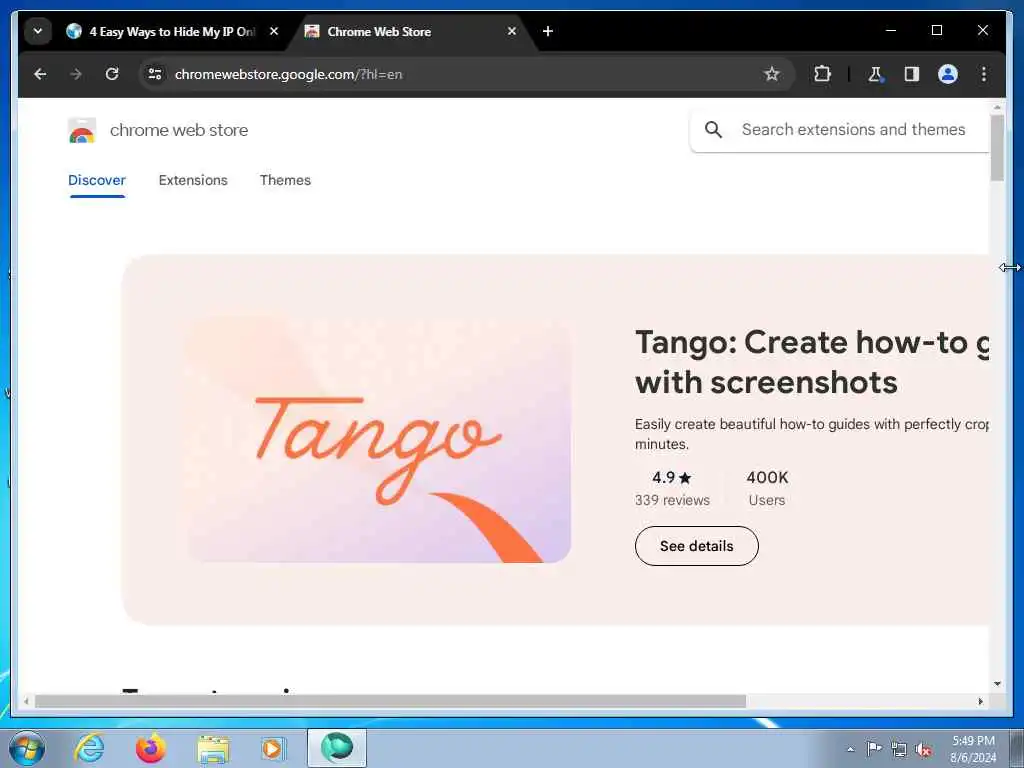The height and width of the screenshot is (768, 1024).
Task: Open Windows Explorer from the taskbar
Action: tap(213, 749)
